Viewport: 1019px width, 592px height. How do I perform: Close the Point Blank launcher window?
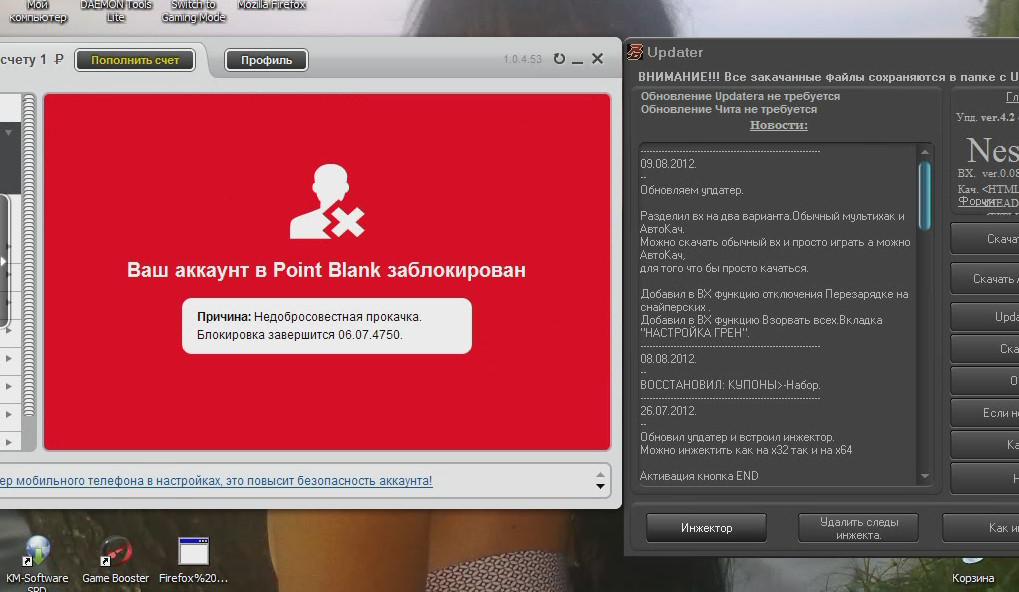(x=597, y=58)
